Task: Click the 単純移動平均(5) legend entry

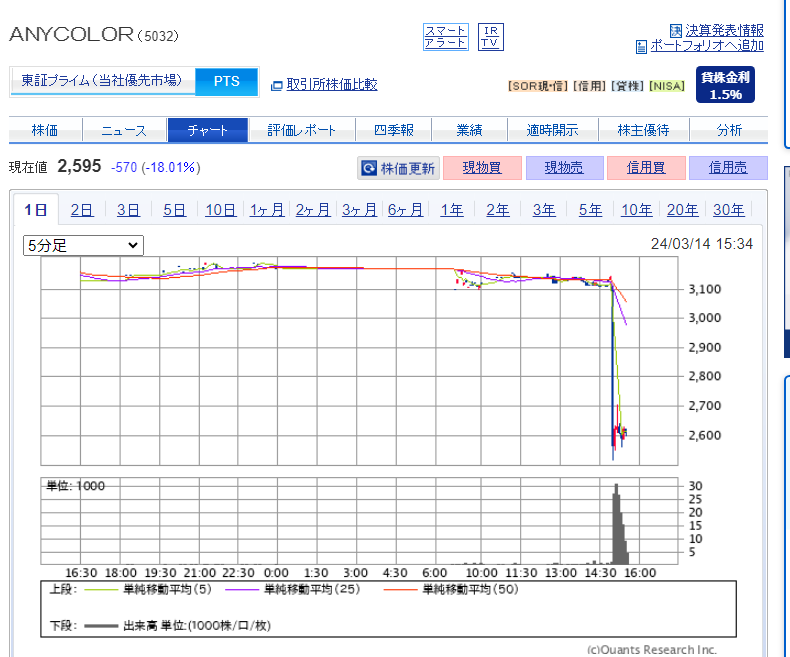Action: pyautogui.click(x=148, y=589)
